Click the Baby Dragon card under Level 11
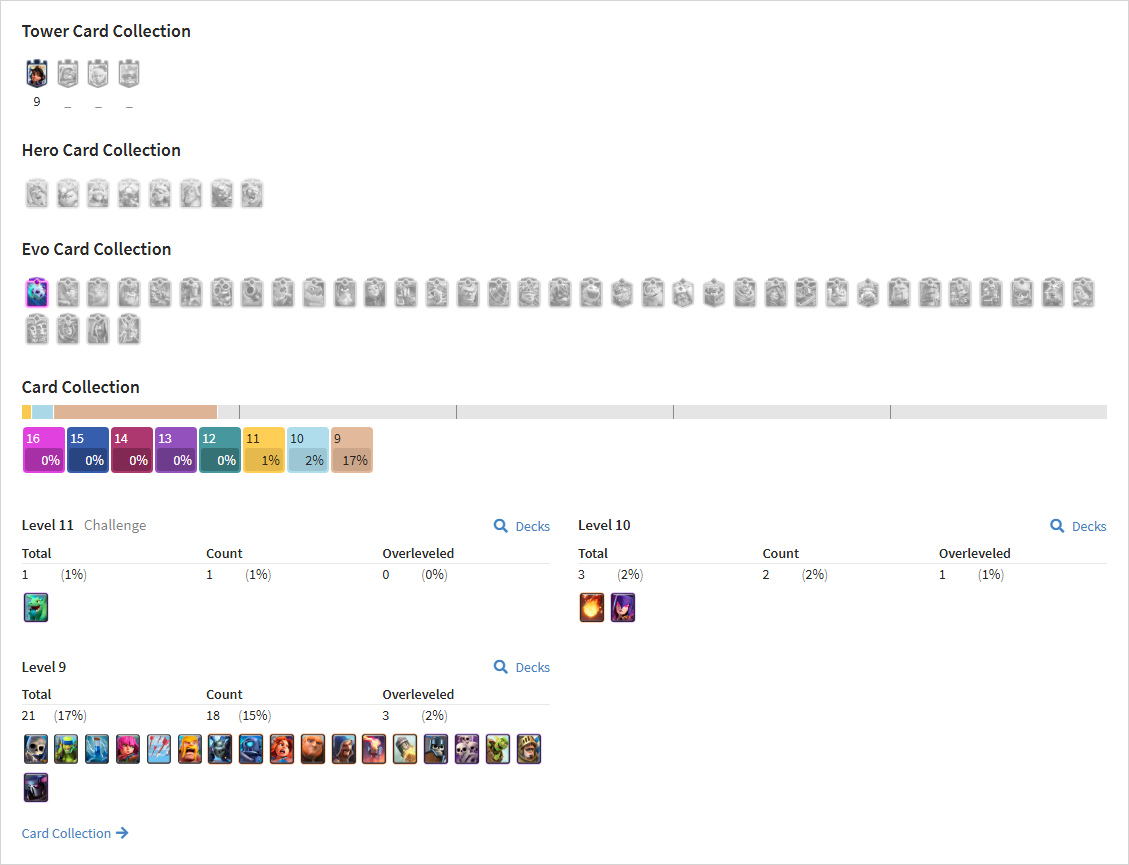This screenshot has height=865, width=1129. 36,607
